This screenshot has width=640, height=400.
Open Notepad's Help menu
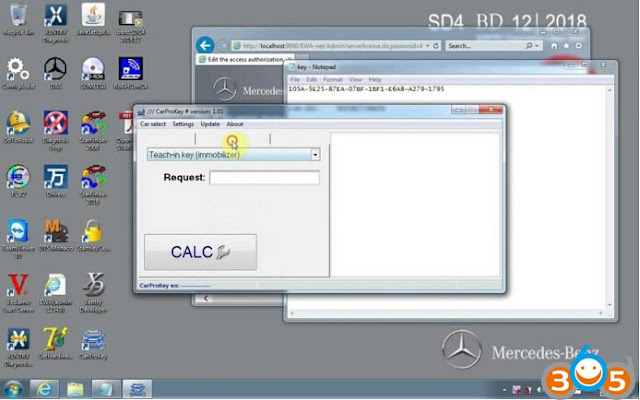pos(375,79)
